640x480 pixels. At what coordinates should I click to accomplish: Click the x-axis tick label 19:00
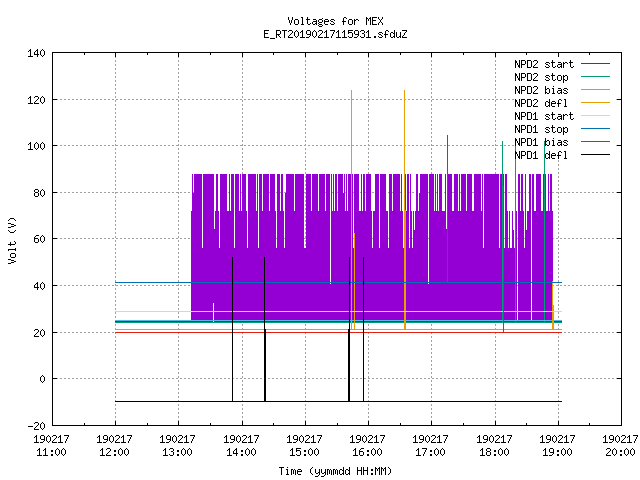point(557,452)
